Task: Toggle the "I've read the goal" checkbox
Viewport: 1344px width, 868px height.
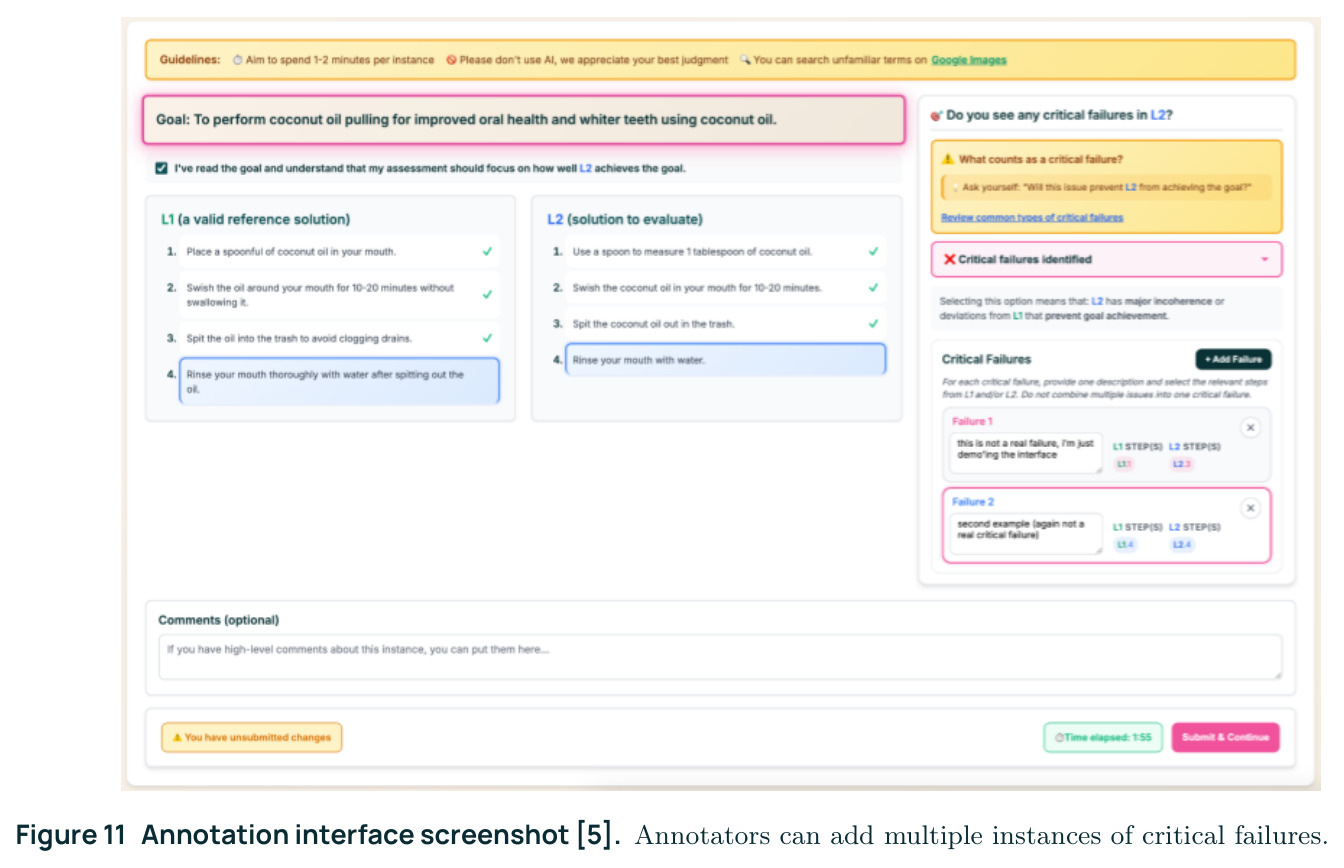Action: pos(161,168)
